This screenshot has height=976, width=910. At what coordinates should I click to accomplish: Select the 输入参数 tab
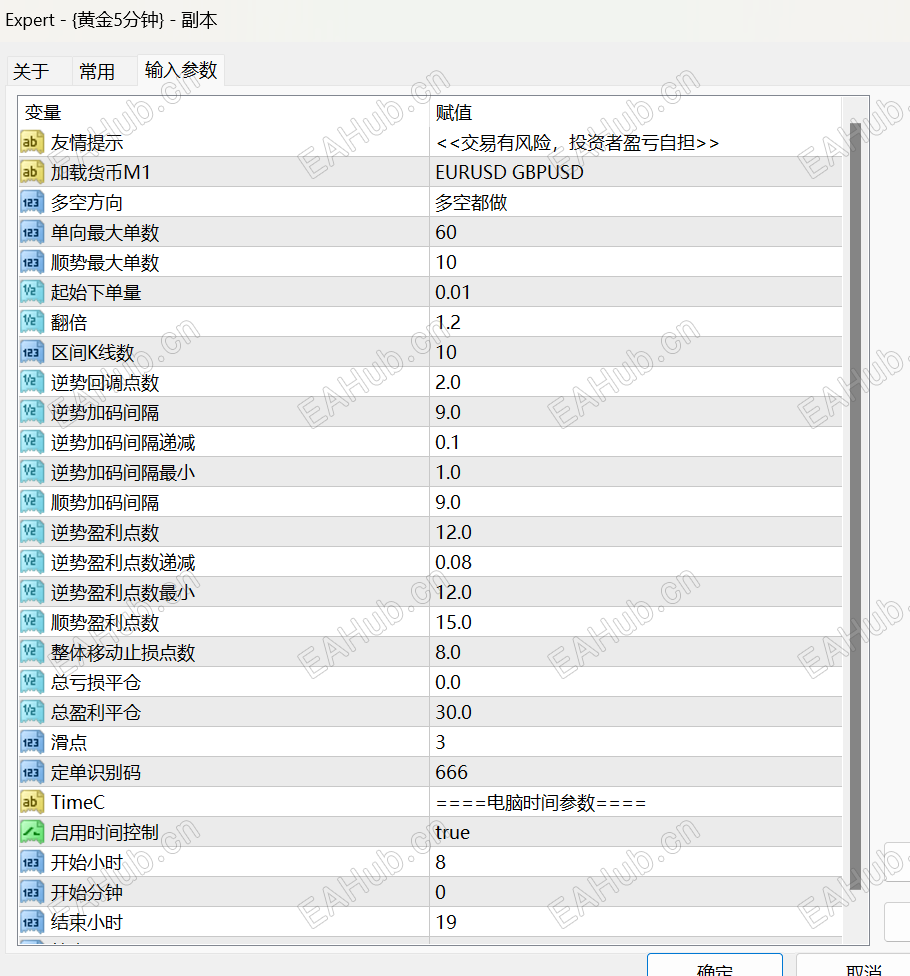click(181, 70)
